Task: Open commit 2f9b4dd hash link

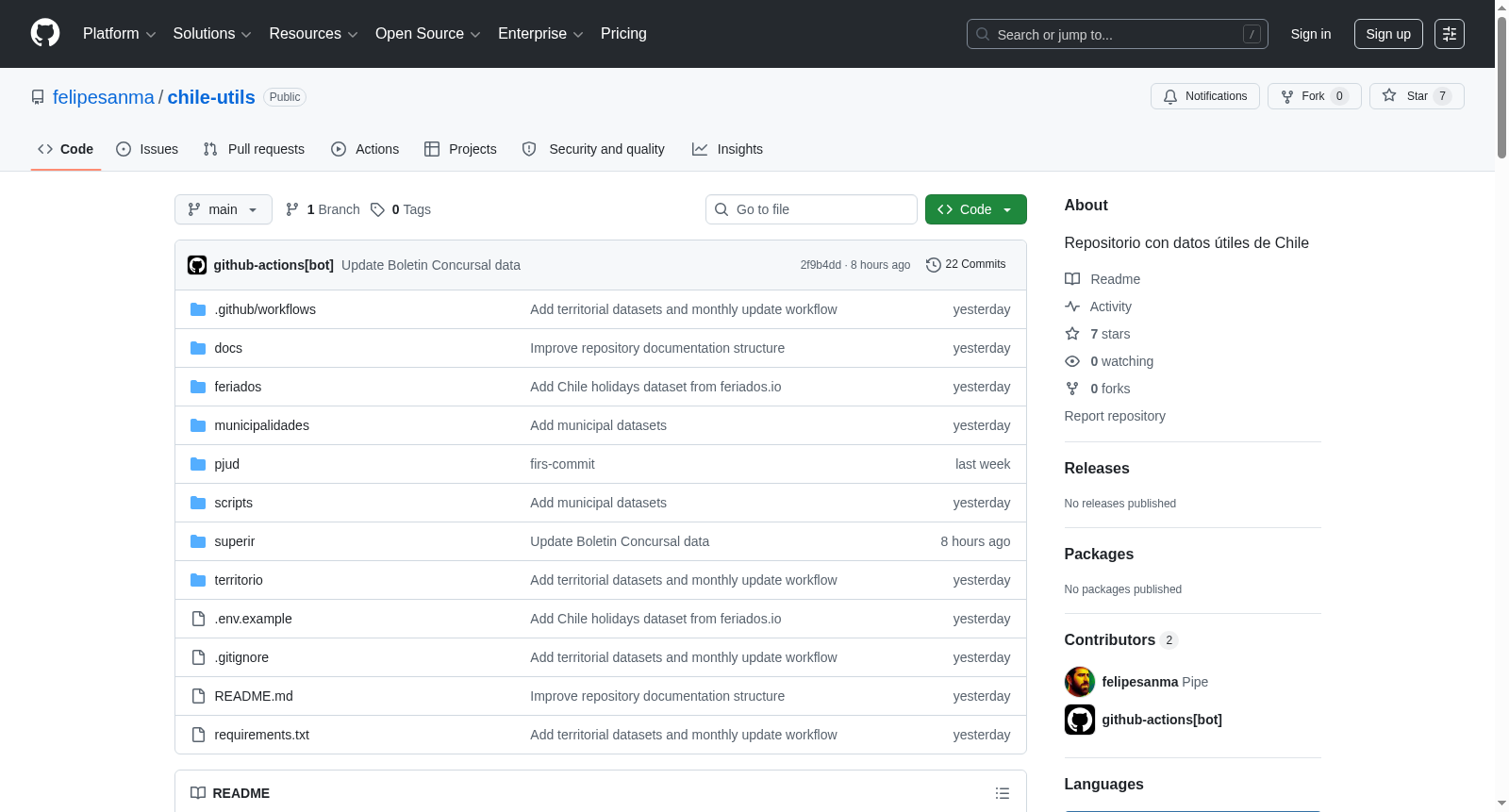Action: 821,265
